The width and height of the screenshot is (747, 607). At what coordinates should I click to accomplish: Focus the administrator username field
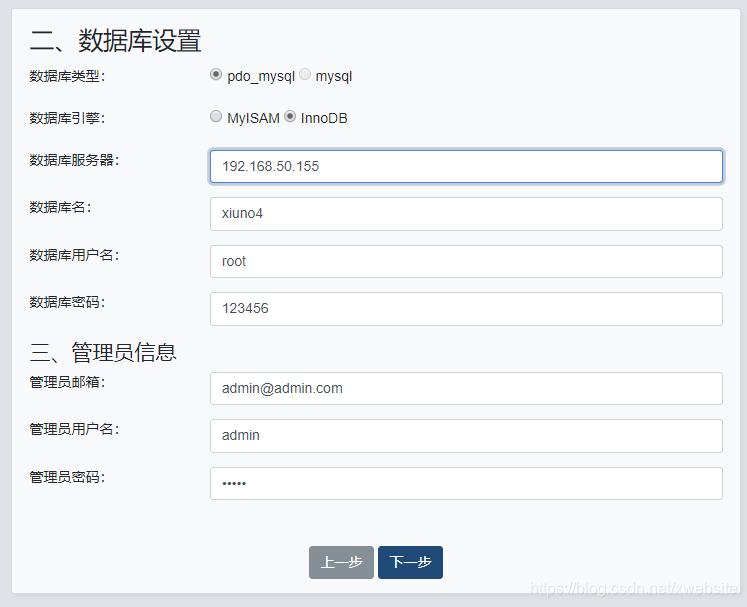coord(466,436)
